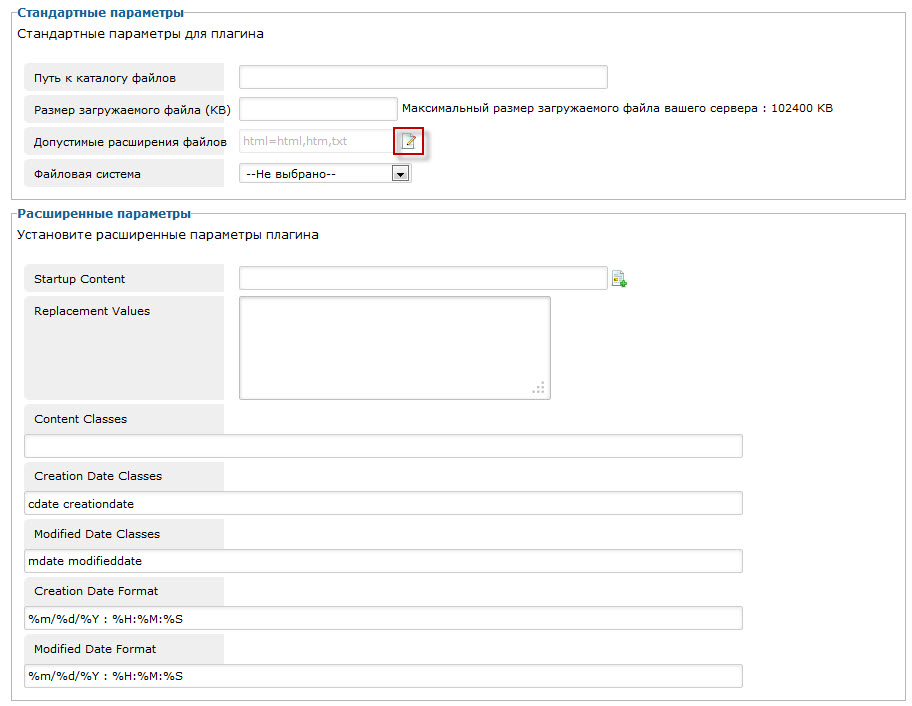Click the add-file icon beside Startup Content

click(x=619, y=279)
